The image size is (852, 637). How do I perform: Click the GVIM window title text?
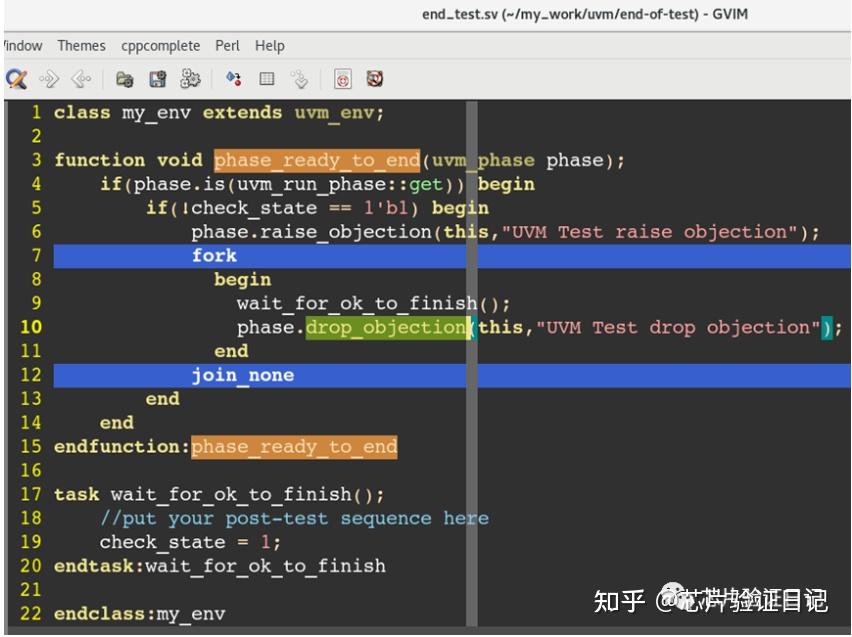(x=585, y=14)
